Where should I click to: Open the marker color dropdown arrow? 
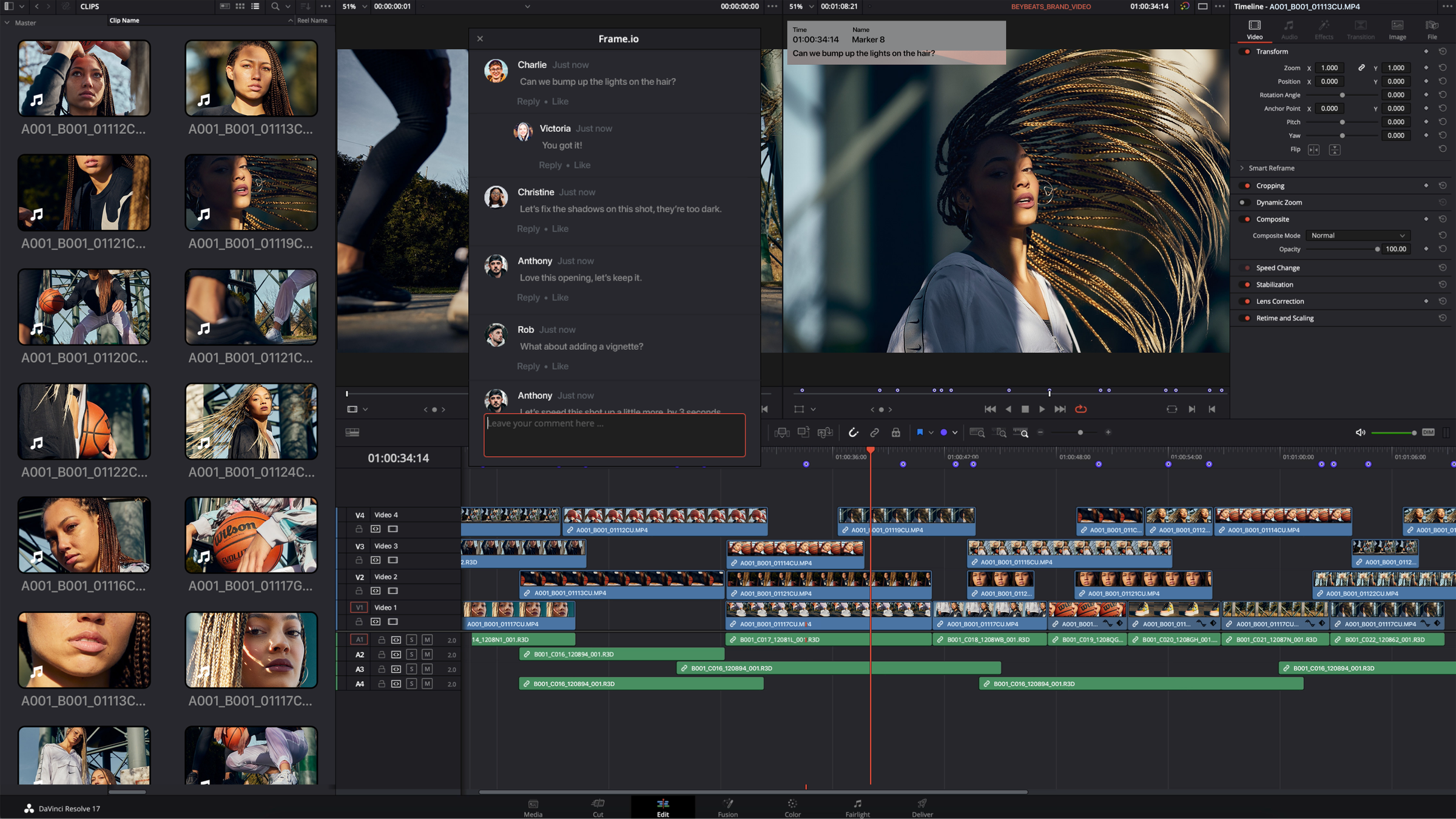tap(955, 433)
